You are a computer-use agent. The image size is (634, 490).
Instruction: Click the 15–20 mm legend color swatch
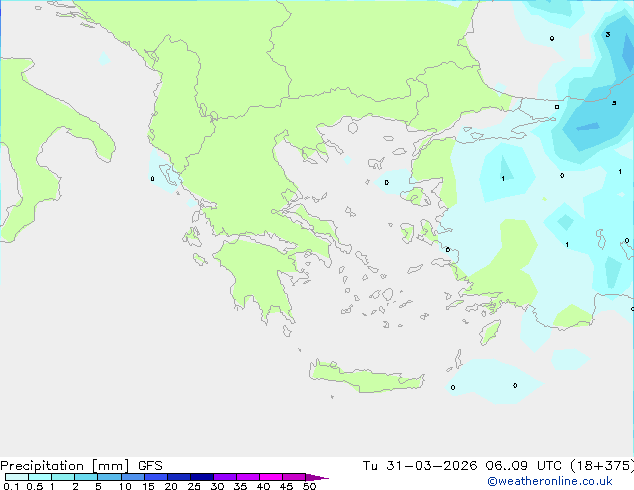pyautogui.click(x=156, y=477)
